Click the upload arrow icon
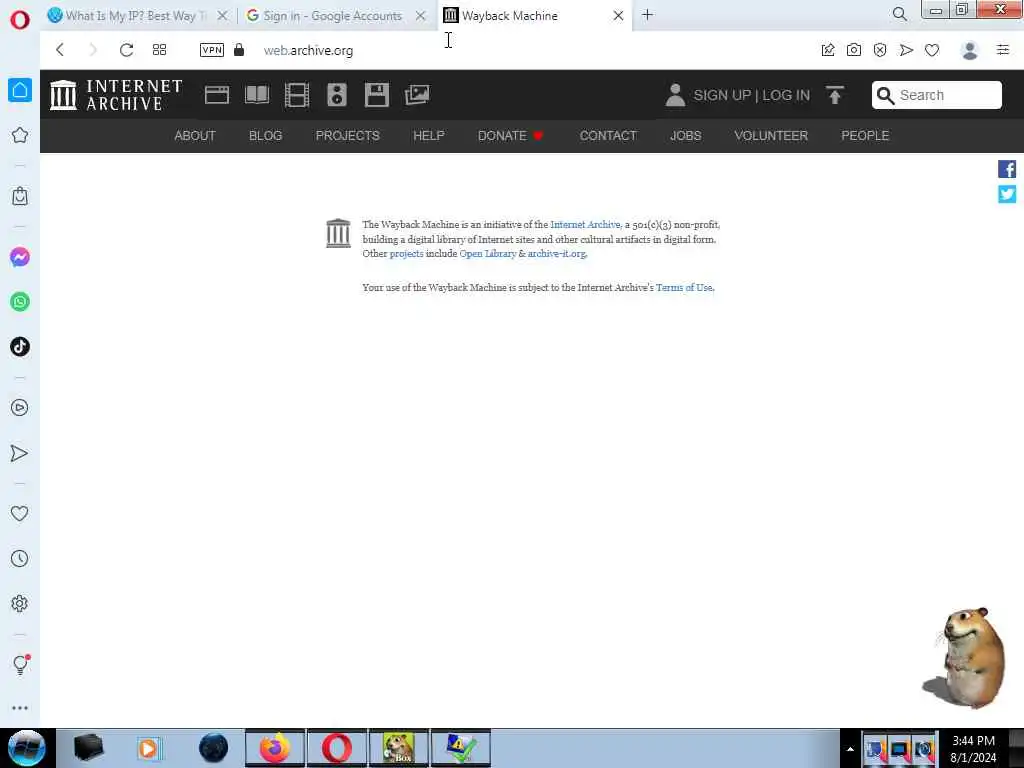The width and height of the screenshot is (1024, 768). [x=834, y=95]
